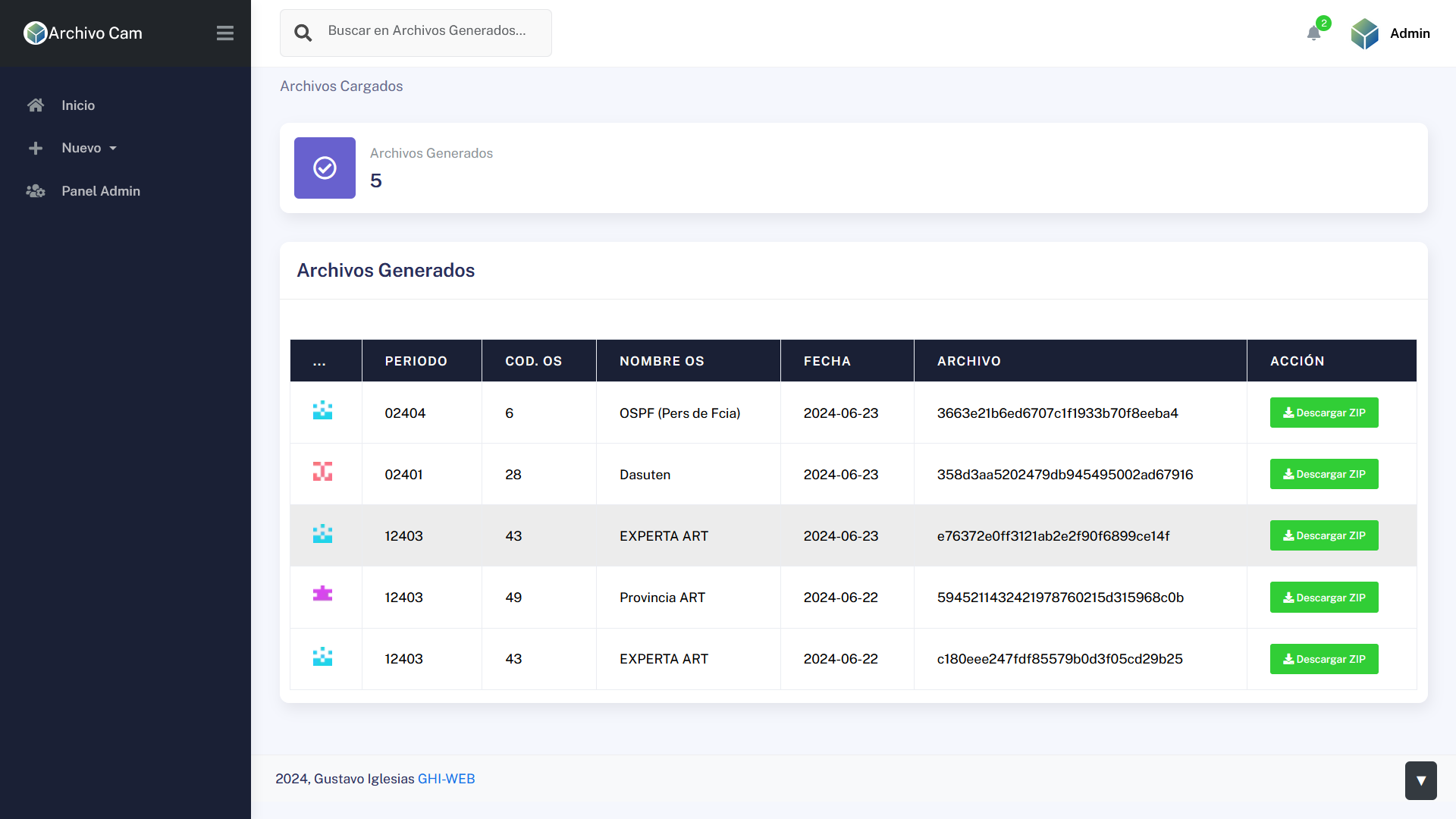Click the search magnifier icon
Viewport: 1456px width, 819px height.
tap(303, 33)
